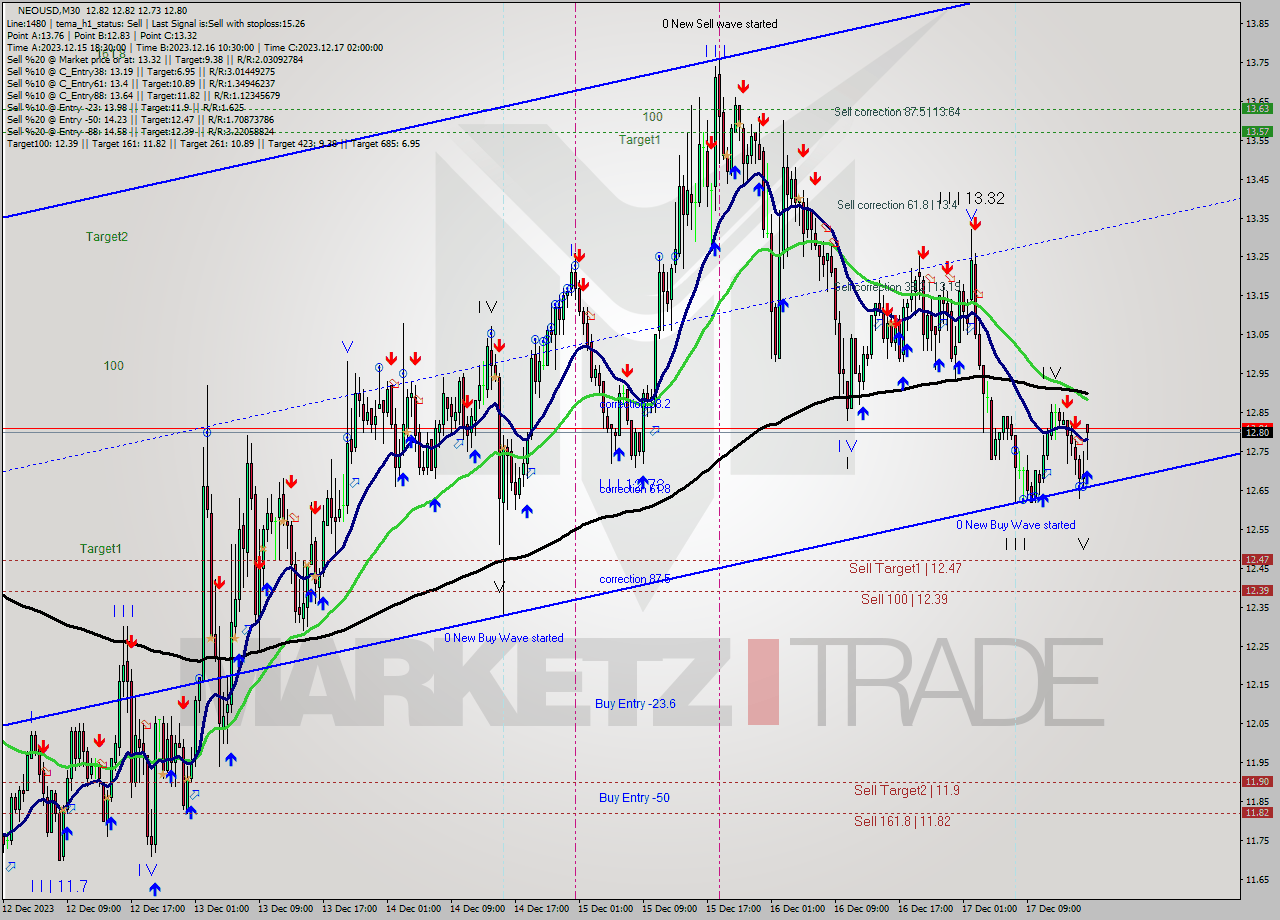Click the 'Sell 161.8 | 11.82' label

coord(902,821)
